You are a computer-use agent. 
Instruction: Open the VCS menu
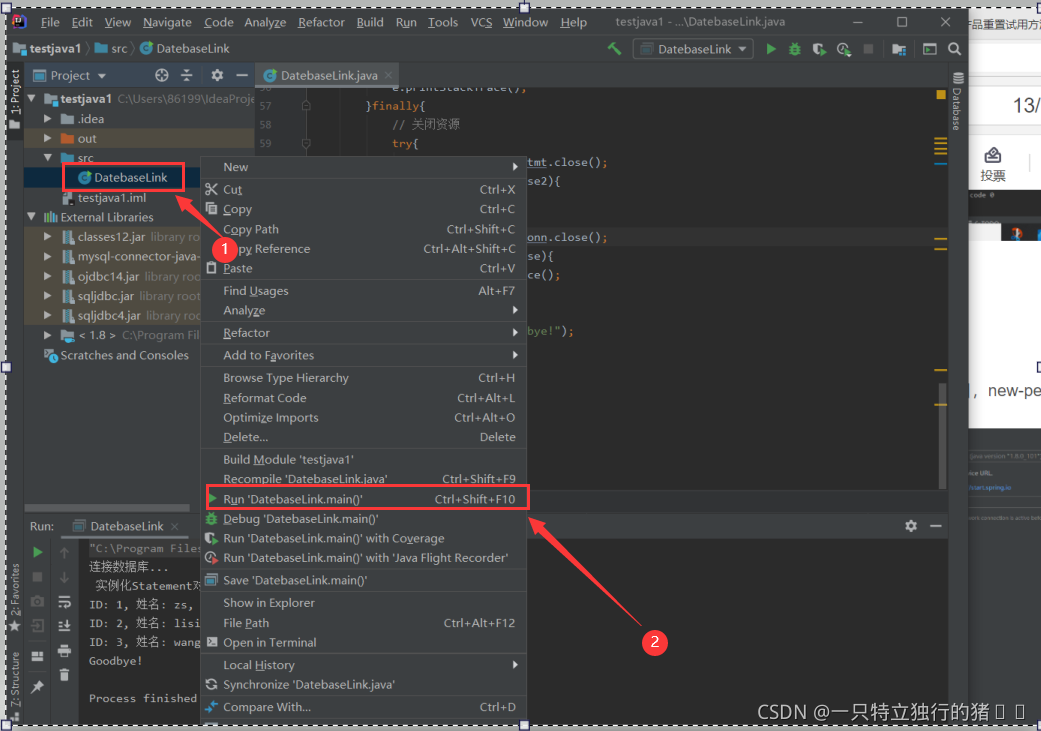coord(481,22)
